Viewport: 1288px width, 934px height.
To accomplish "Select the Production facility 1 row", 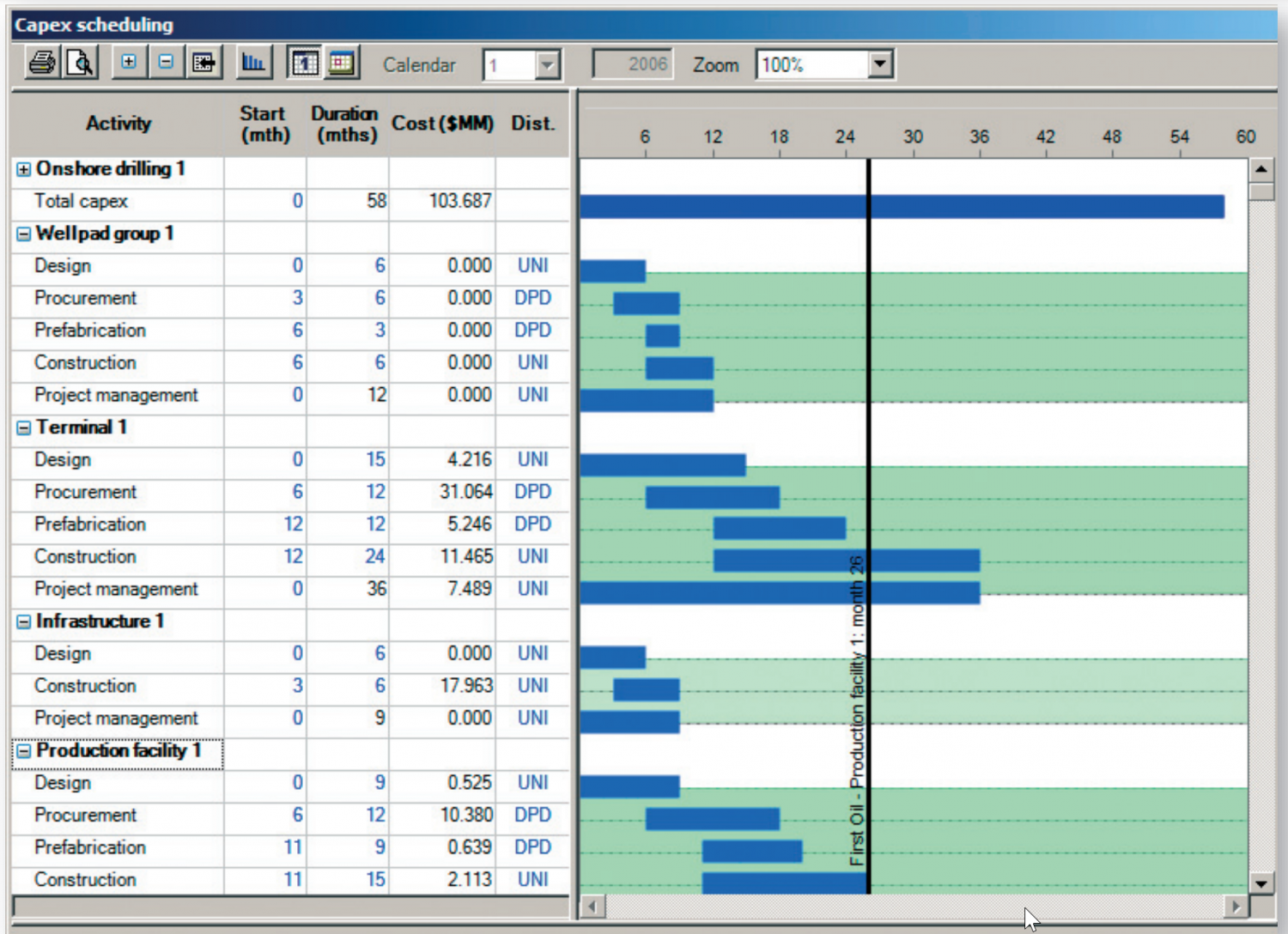I will pos(118,751).
